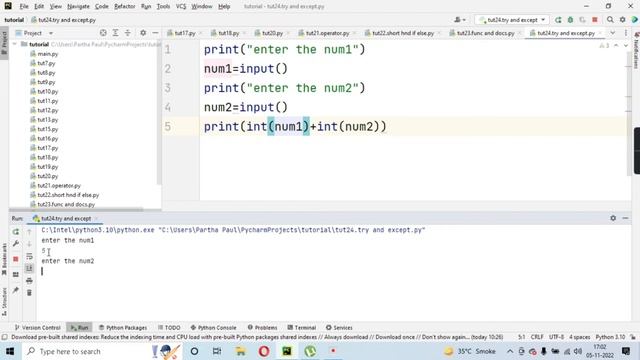Open Project panel options gear

tap(143, 33)
